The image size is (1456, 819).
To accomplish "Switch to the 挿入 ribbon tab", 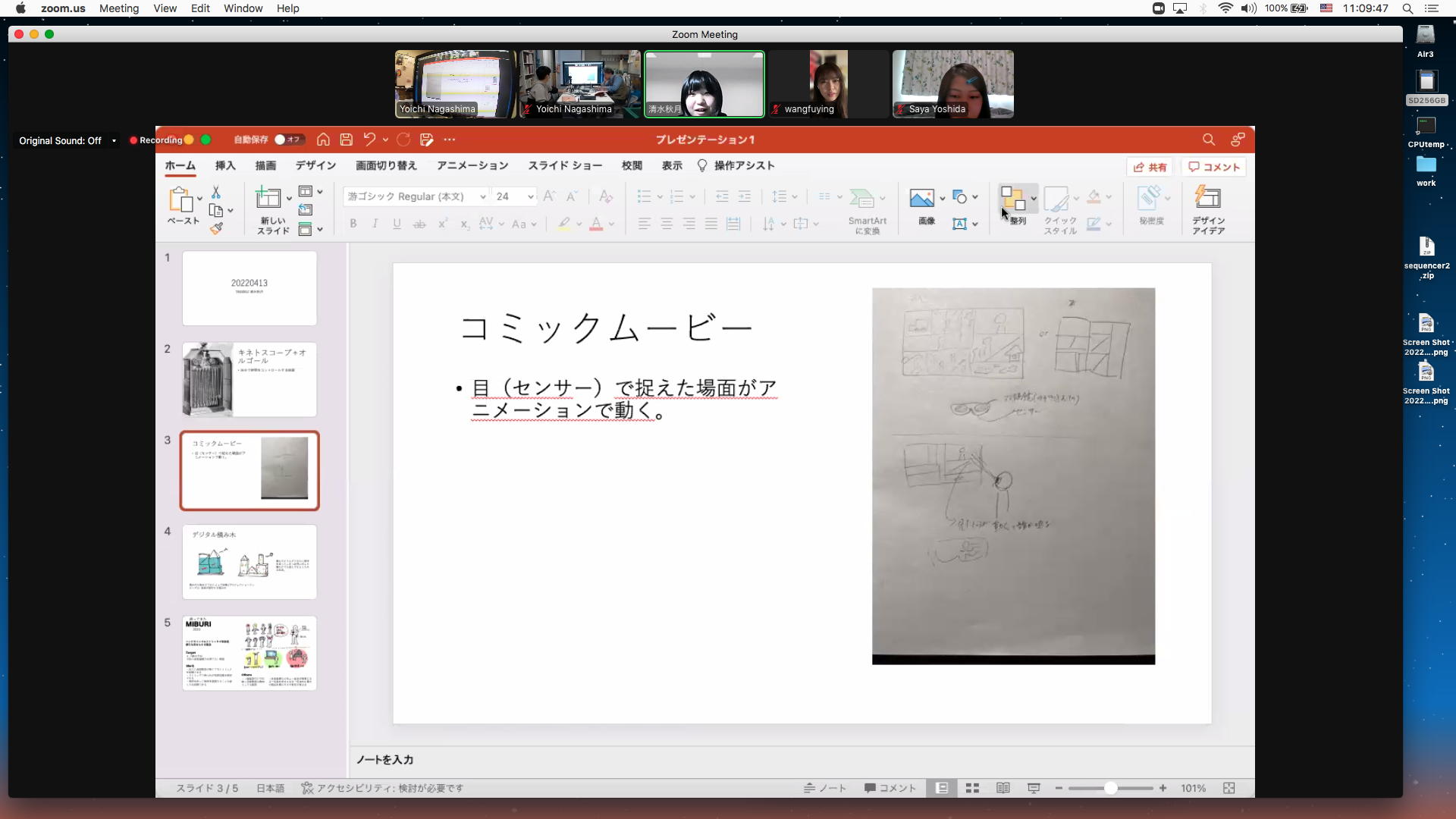I will point(225,165).
